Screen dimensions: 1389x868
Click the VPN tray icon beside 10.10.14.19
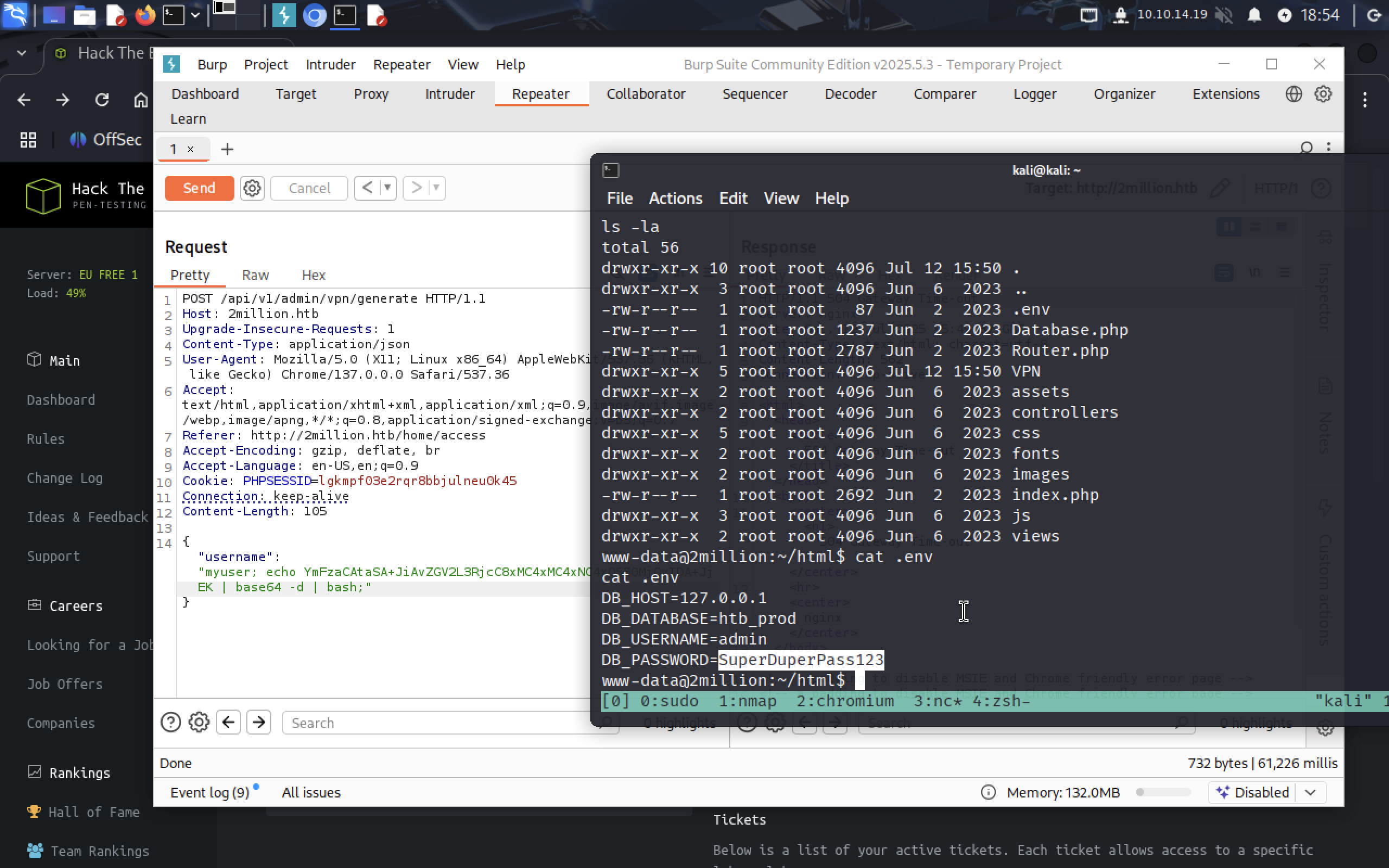pos(1120,15)
